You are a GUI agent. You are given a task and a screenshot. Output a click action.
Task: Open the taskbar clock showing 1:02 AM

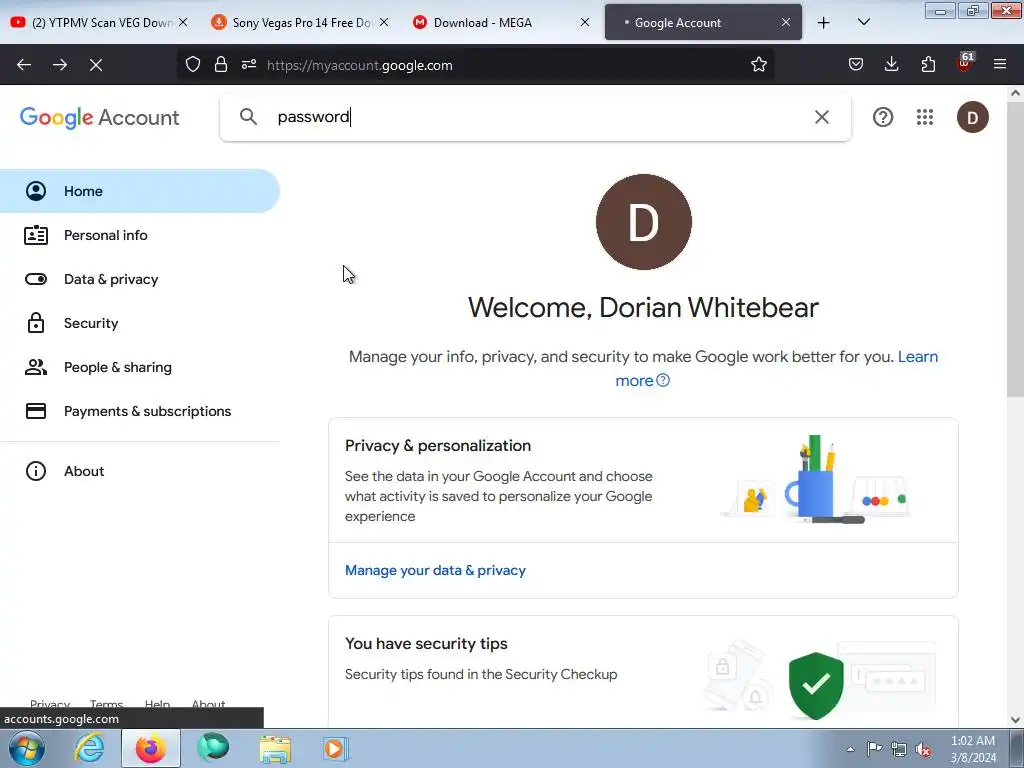[x=973, y=749]
